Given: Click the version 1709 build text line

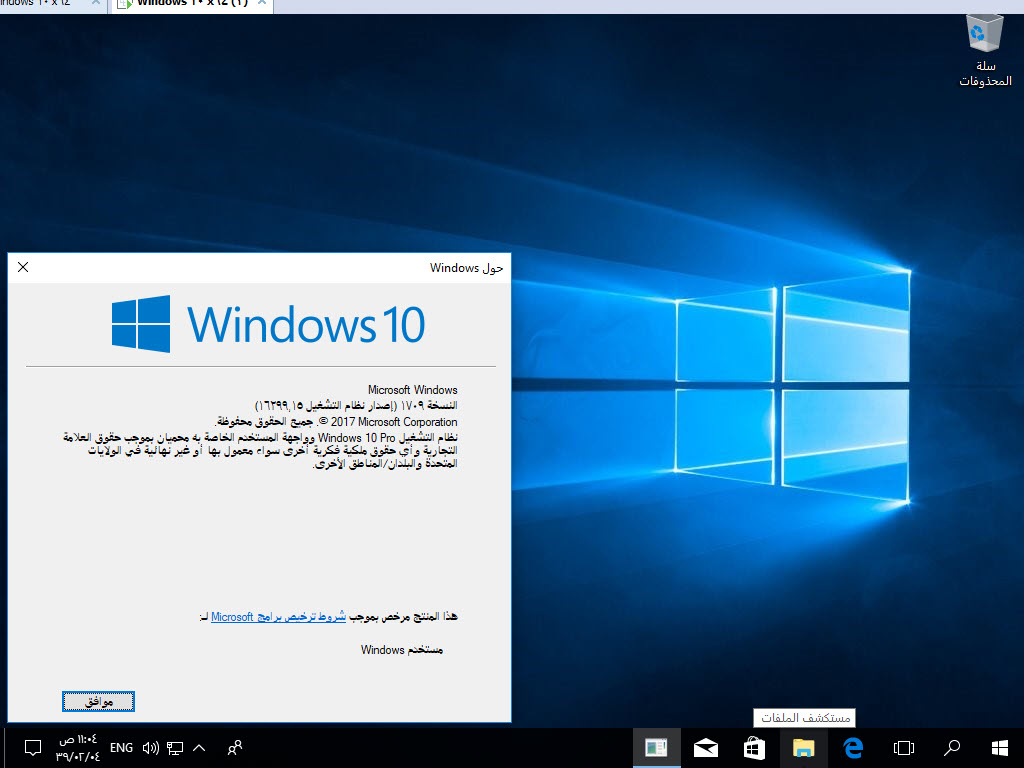Looking at the screenshot, I should click(356, 406).
